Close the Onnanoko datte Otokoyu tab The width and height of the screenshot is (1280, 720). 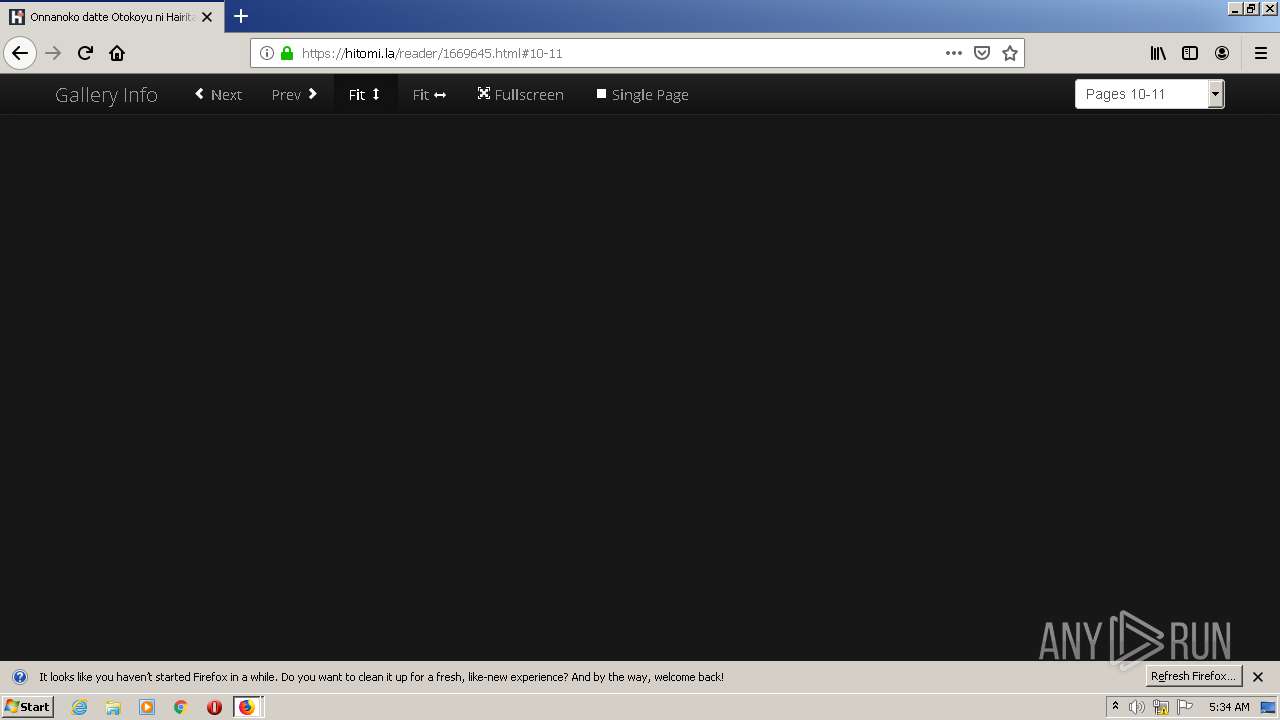(207, 17)
